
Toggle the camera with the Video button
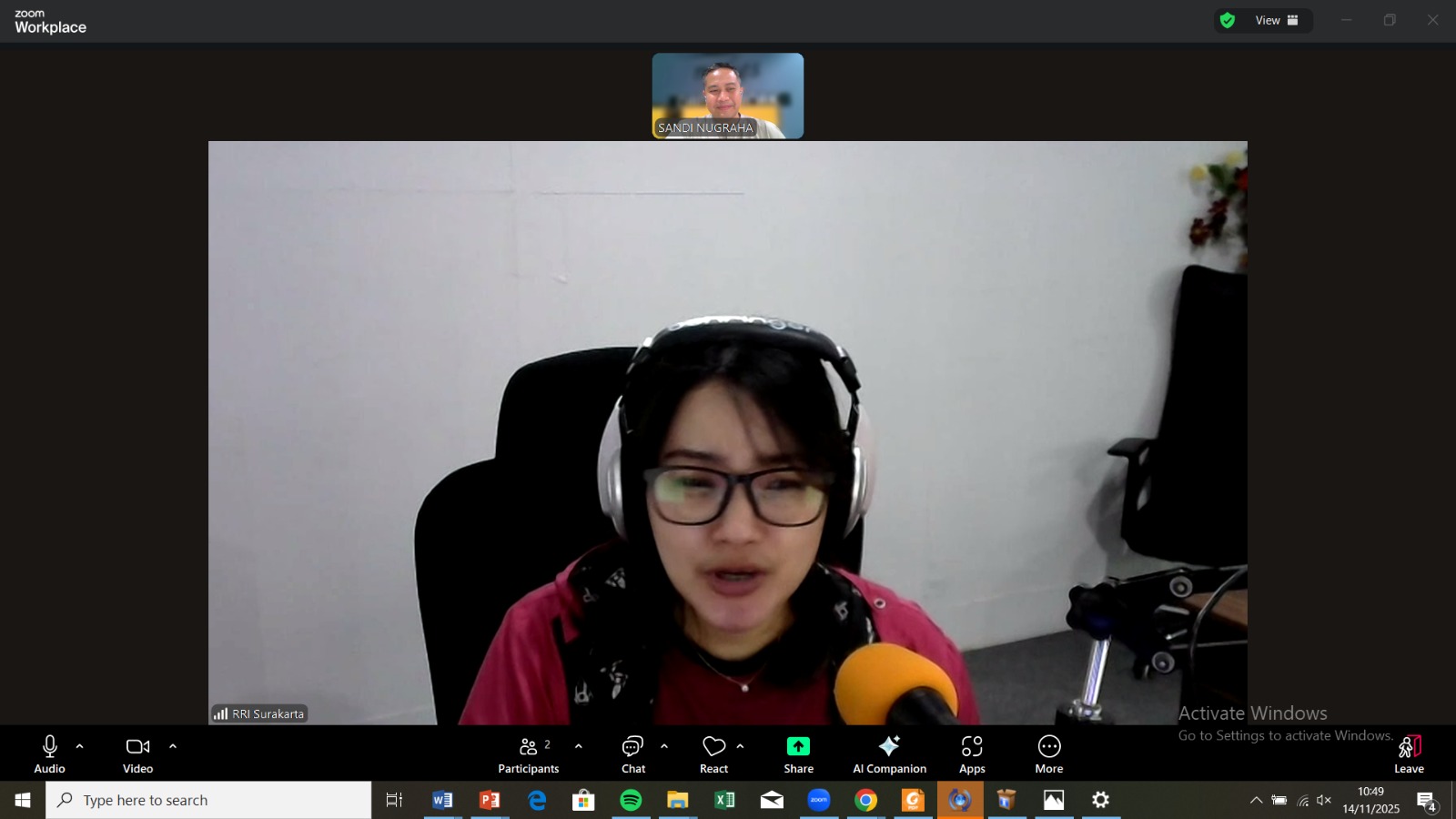click(137, 753)
